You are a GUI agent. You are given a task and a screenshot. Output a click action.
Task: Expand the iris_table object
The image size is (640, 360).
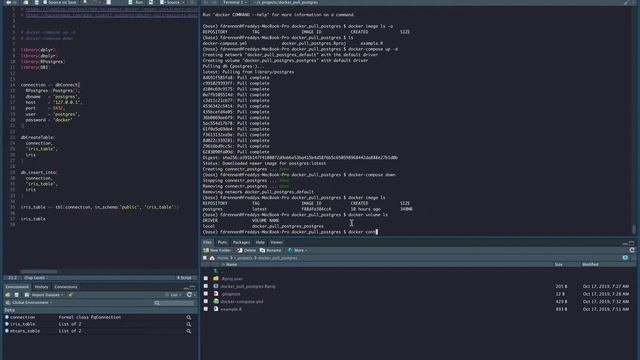pos(7,324)
